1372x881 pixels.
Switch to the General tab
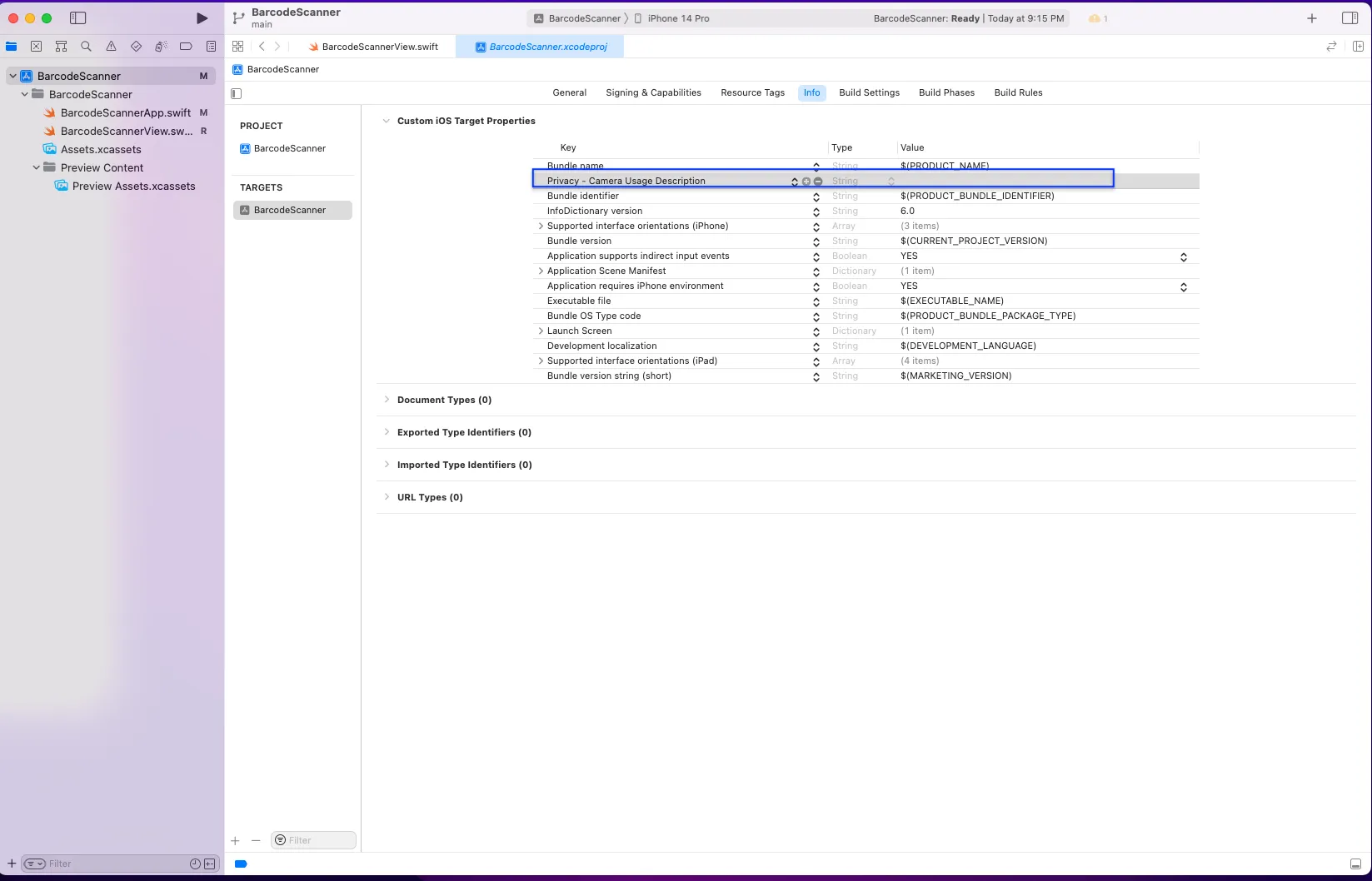(570, 93)
